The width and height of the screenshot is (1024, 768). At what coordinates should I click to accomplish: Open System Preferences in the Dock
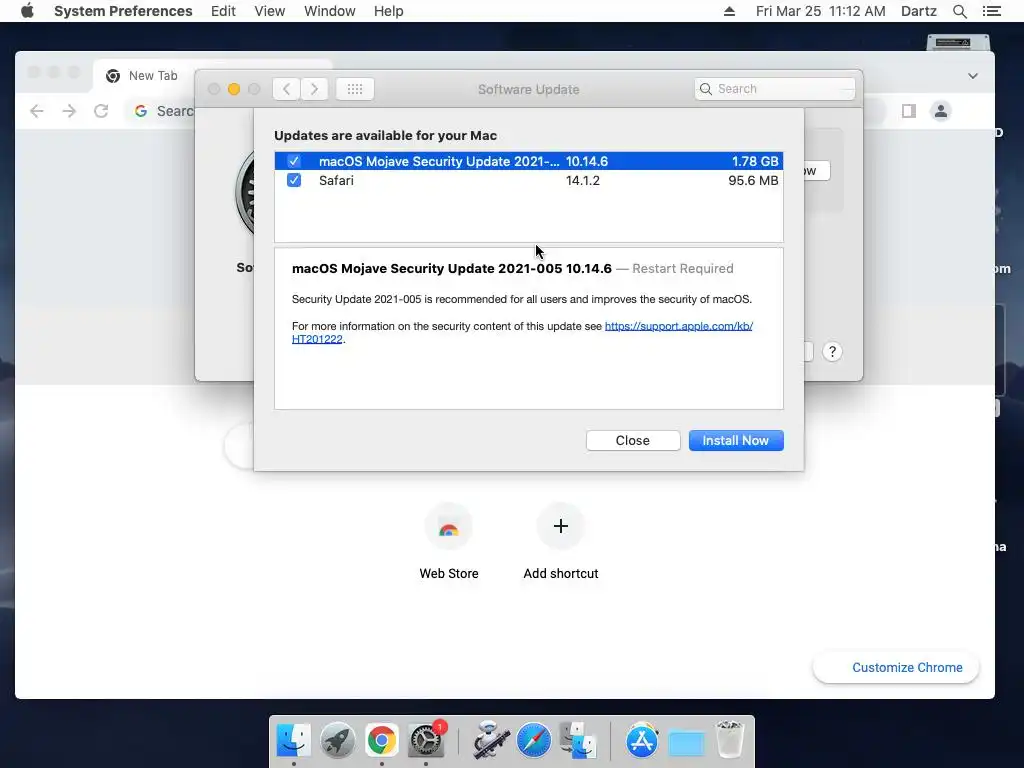coord(426,741)
